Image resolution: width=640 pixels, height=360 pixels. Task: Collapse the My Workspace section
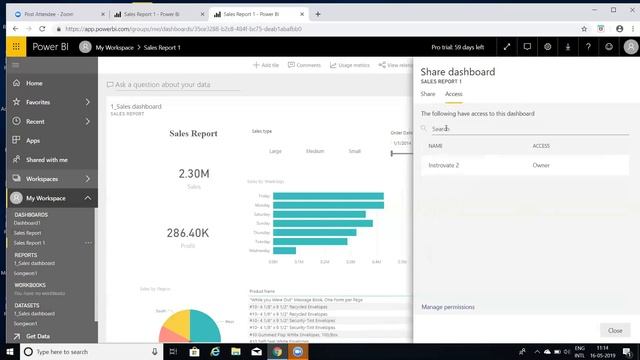click(88, 198)
